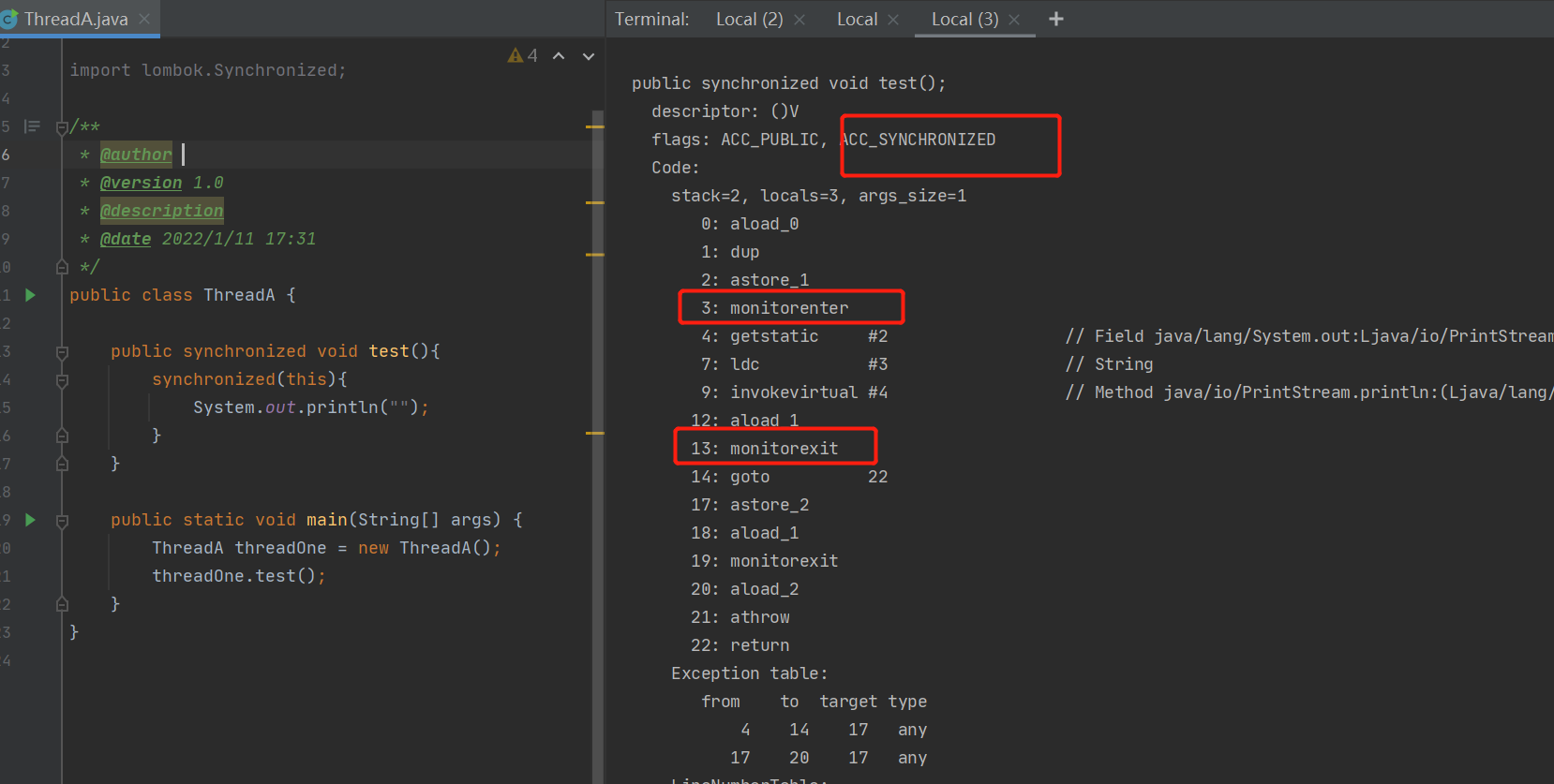Click the @date Javadoc tag

pyautogui.click(x=126, y=239)
